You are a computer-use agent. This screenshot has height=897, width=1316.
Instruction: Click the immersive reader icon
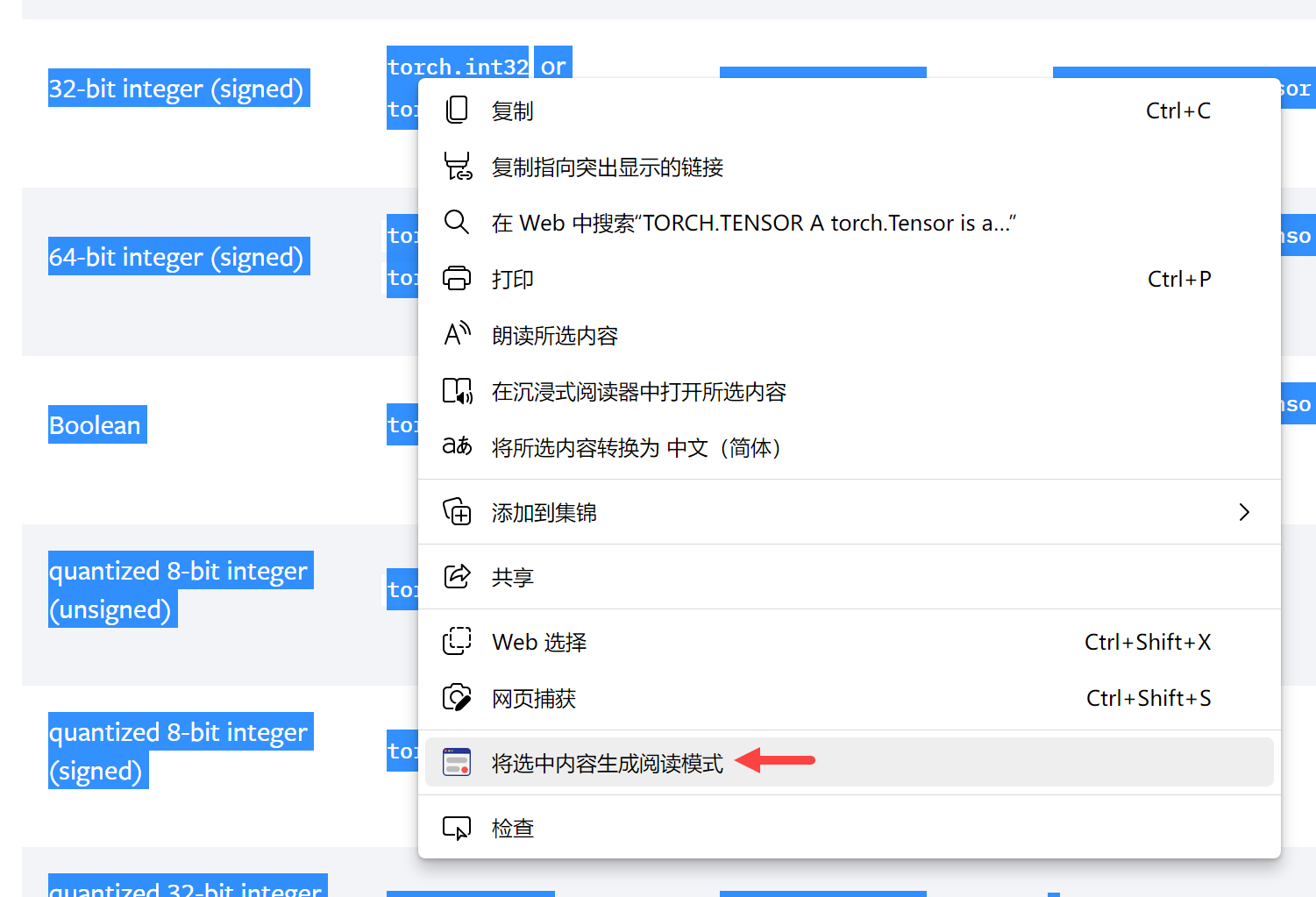[x=457, y=390]
